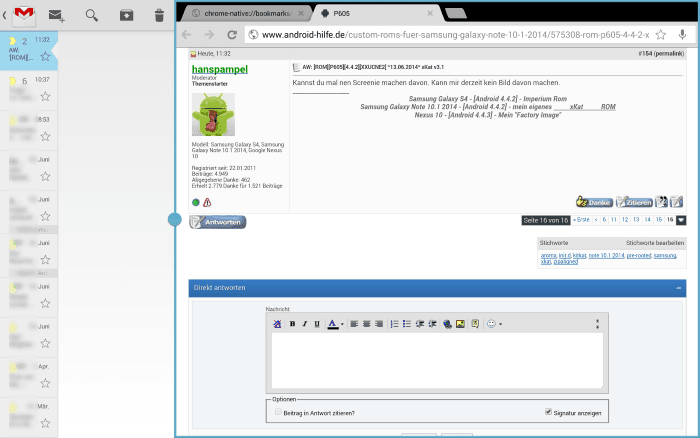Star the Mär. email
700x438 pixels.
click(x=45, y=423)
